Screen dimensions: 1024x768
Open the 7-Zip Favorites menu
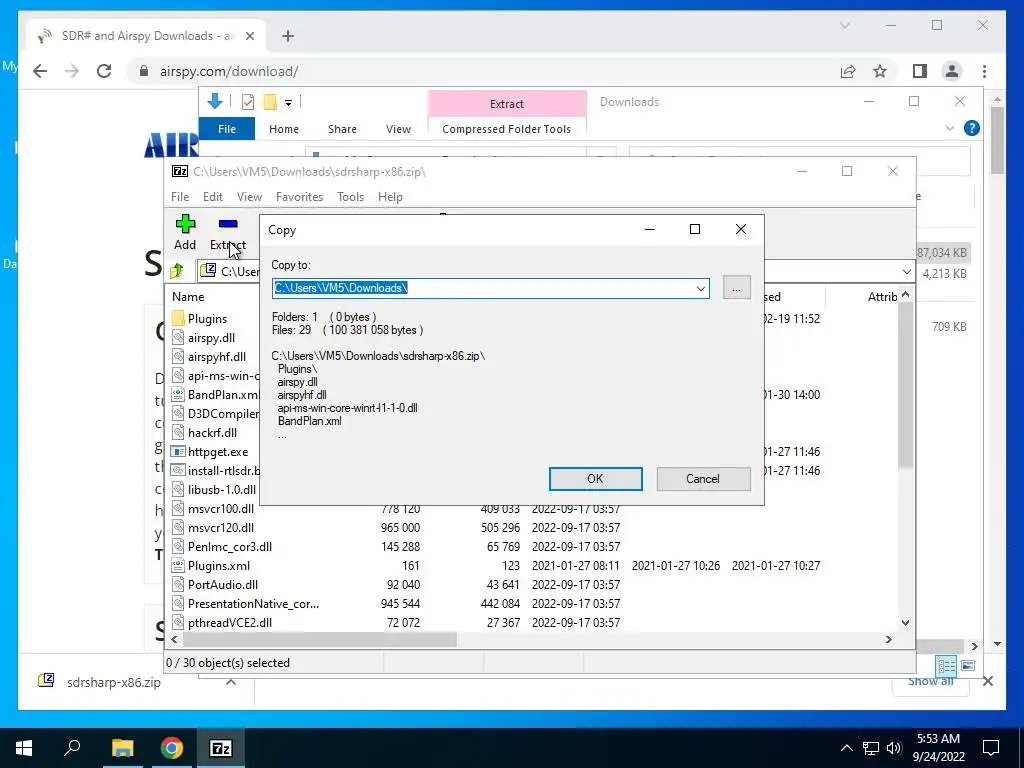coord(299,197)
